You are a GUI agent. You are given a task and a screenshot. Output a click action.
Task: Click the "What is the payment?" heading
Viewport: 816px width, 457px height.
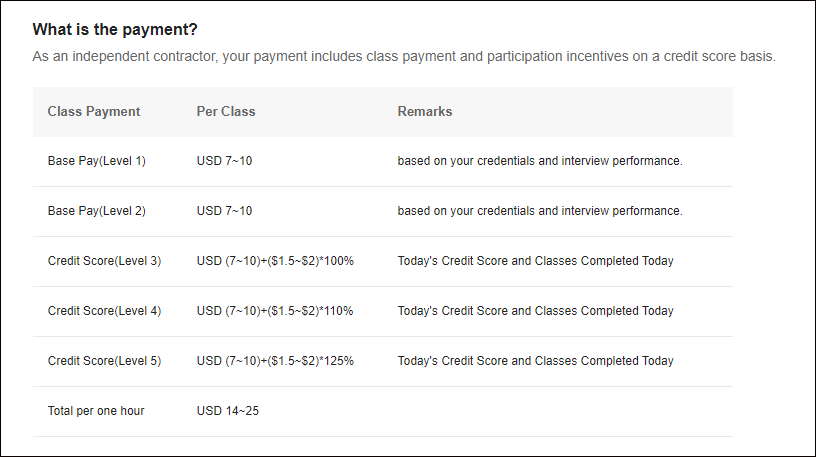[114, 29]
